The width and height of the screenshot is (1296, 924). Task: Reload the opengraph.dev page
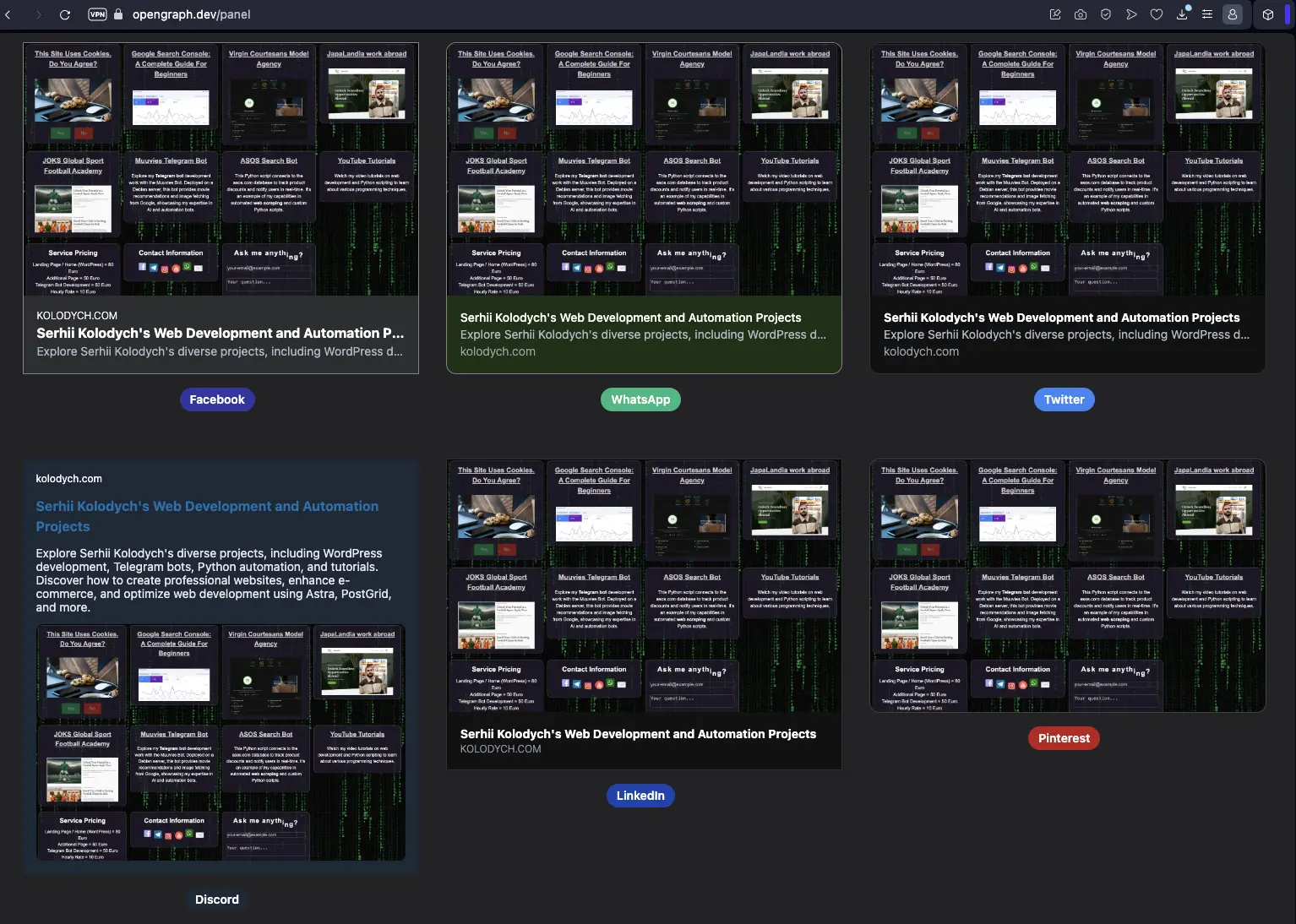[65, 14]
